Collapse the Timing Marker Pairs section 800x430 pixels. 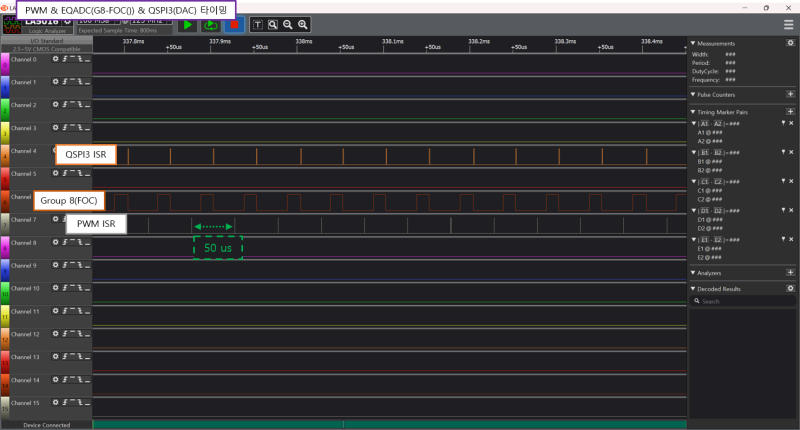coord(693,111)
